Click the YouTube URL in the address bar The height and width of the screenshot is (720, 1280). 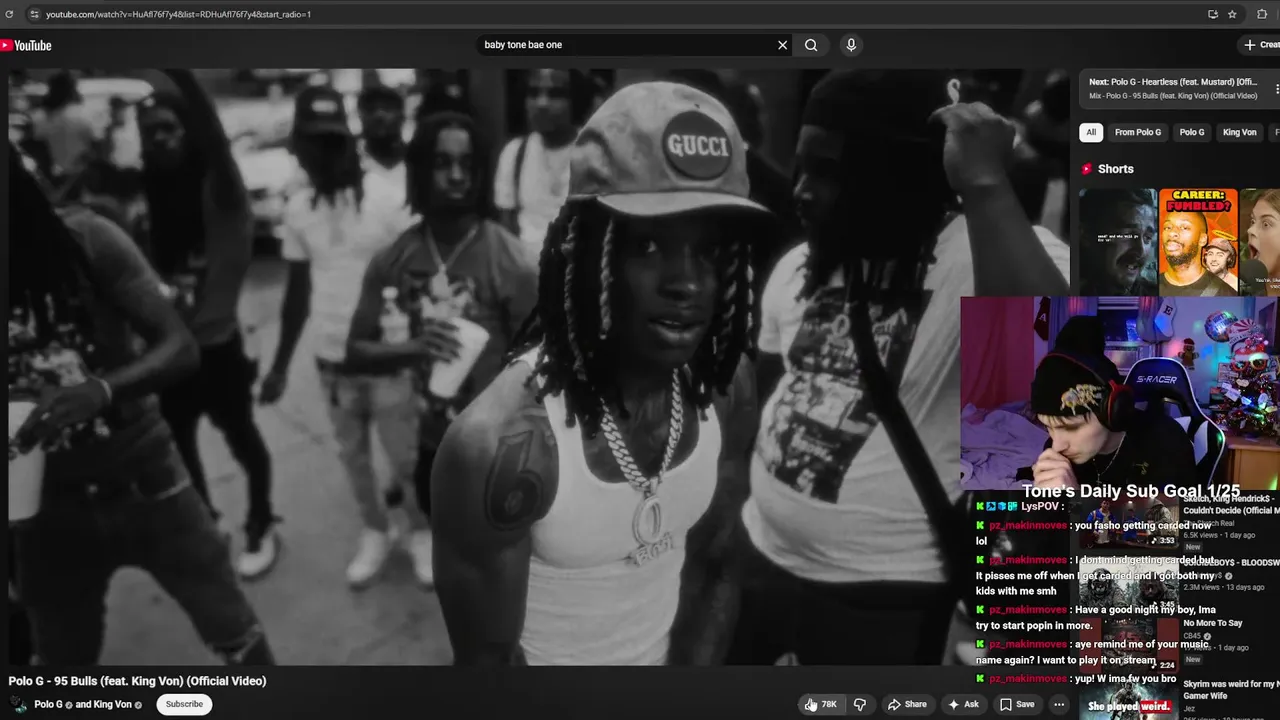[178, 14]
